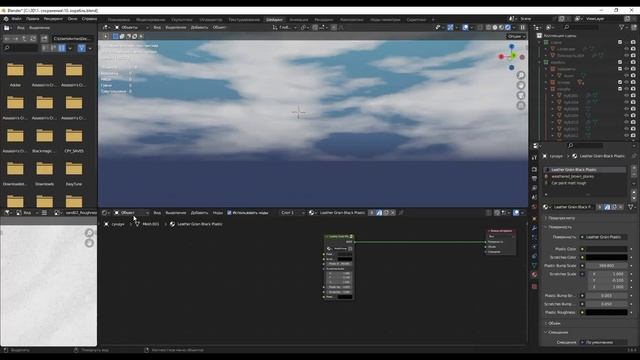Browse material dropdown in properties panel

pyautogui.click(x=546, y=207)
